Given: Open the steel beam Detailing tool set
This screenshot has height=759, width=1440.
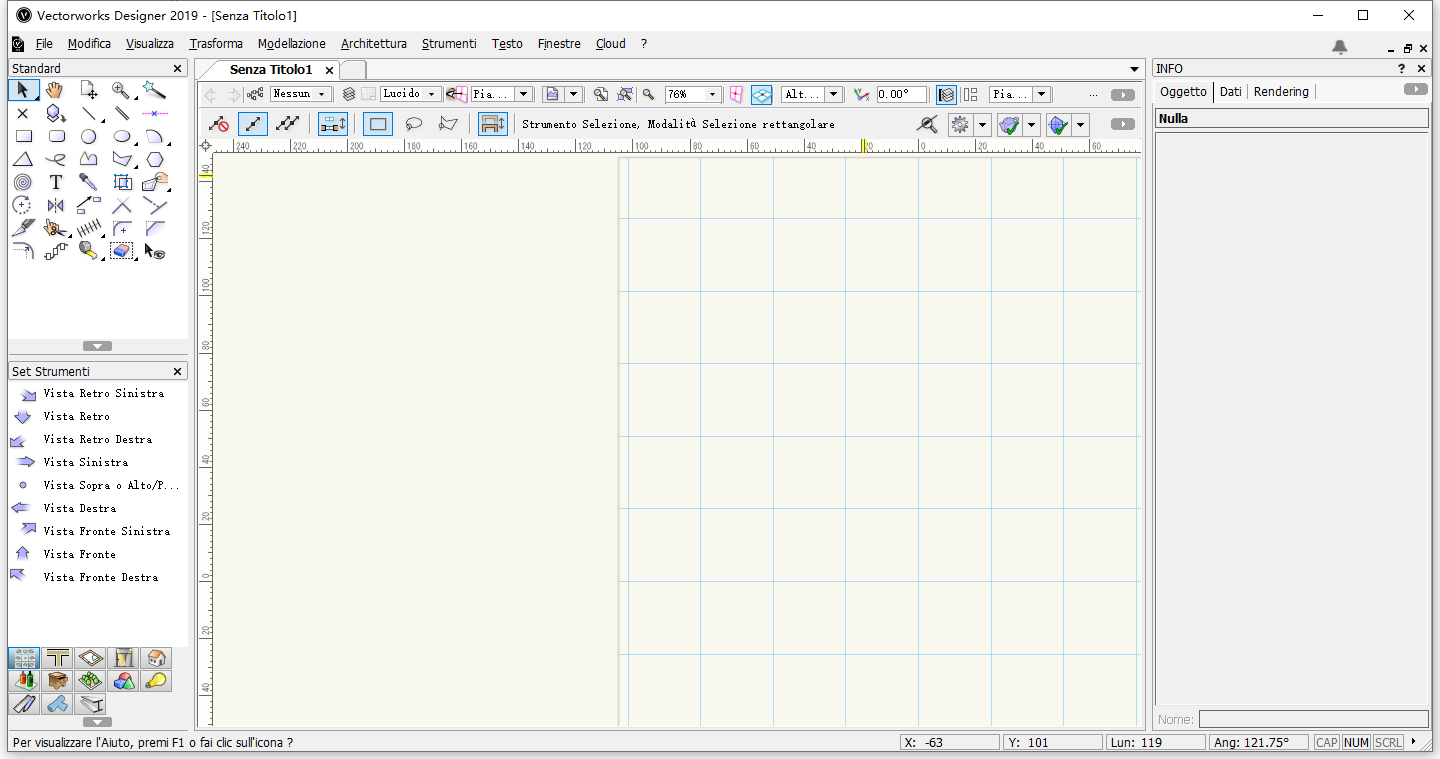Looking at the screenshot, I should 91,704.
